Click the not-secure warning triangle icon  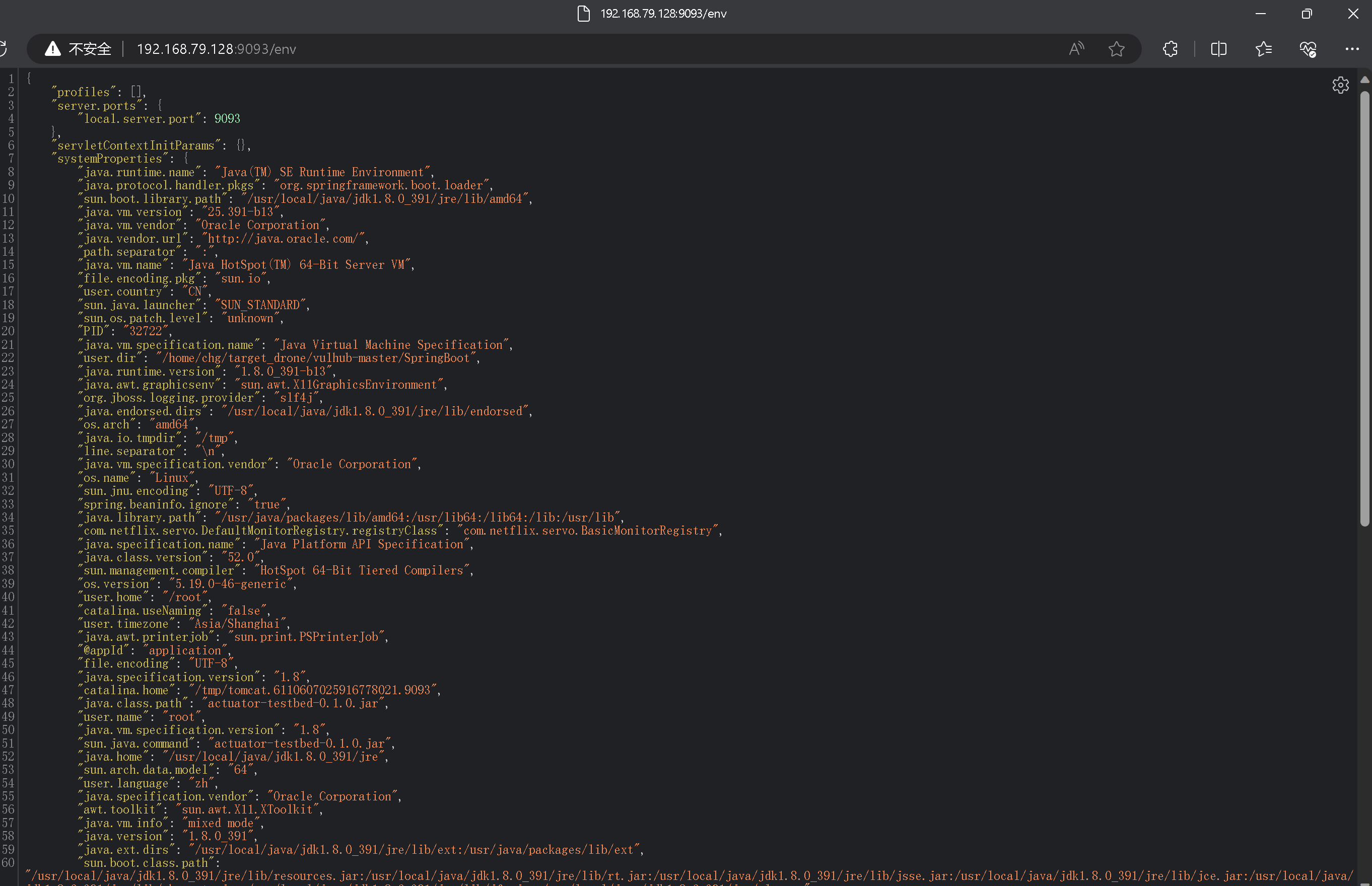tap(52, 49)
